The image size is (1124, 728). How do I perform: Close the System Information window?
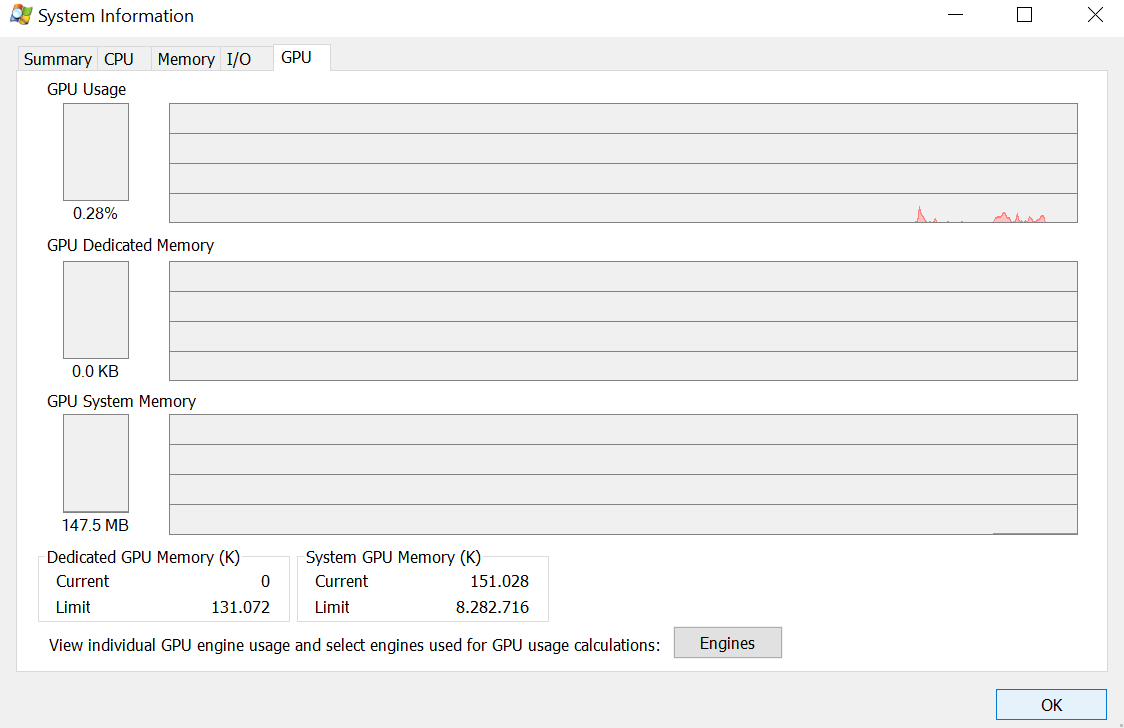pos(1095,15)
